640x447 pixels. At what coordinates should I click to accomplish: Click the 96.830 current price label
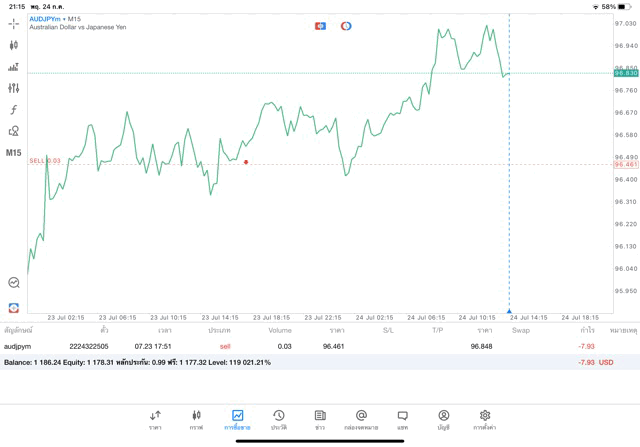click(x=626, y=73)
